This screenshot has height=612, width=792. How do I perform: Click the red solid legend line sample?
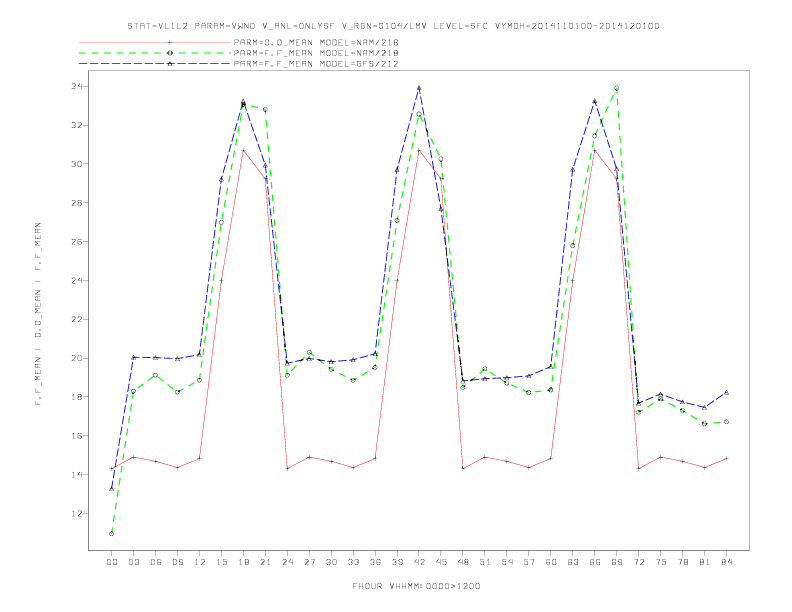point(155,42)
